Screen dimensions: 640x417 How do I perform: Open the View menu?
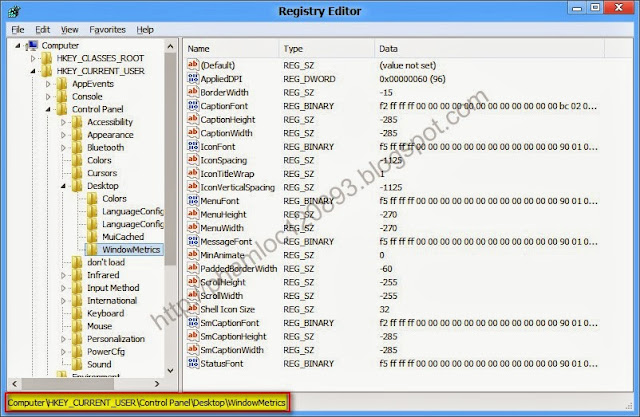pos(70,30)
